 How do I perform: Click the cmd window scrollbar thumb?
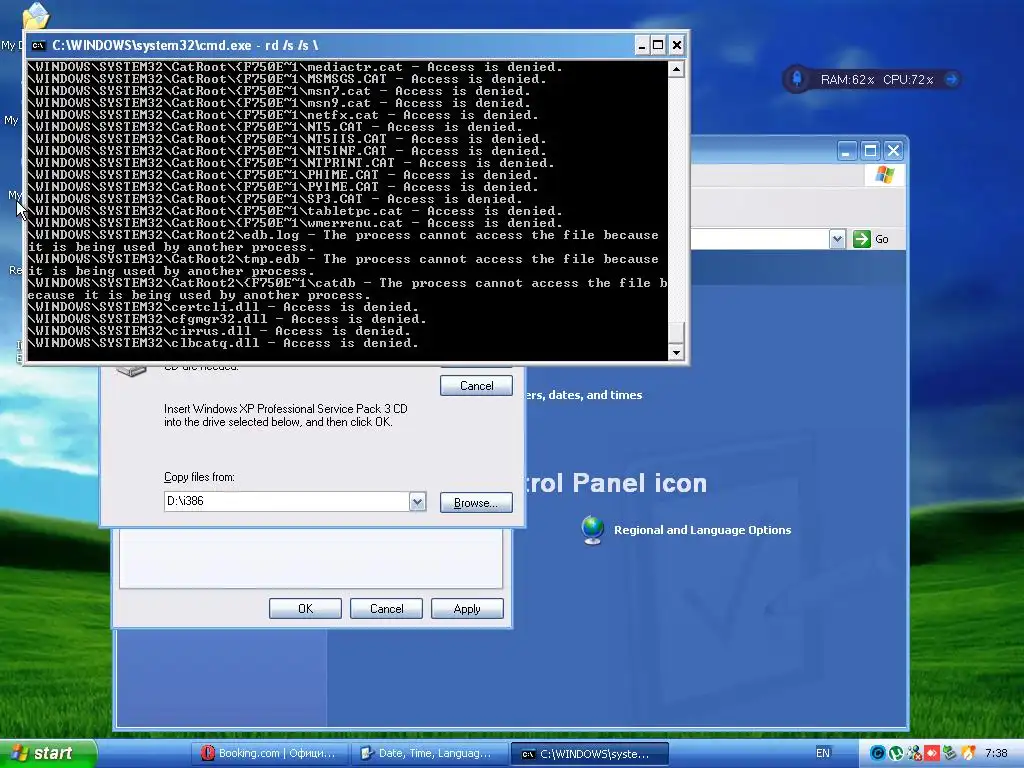point(676,332)
